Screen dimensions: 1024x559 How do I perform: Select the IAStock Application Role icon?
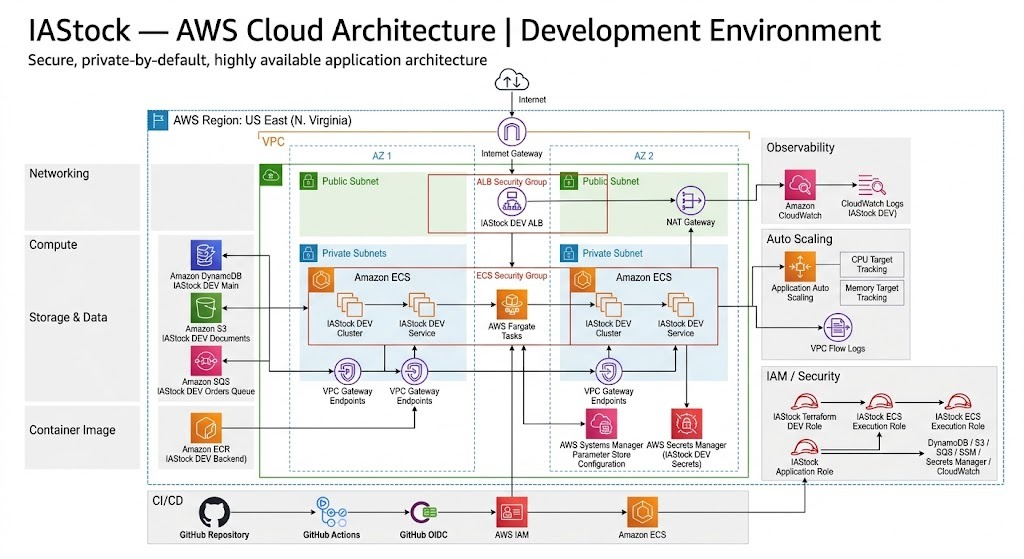[x=805, y=448]
